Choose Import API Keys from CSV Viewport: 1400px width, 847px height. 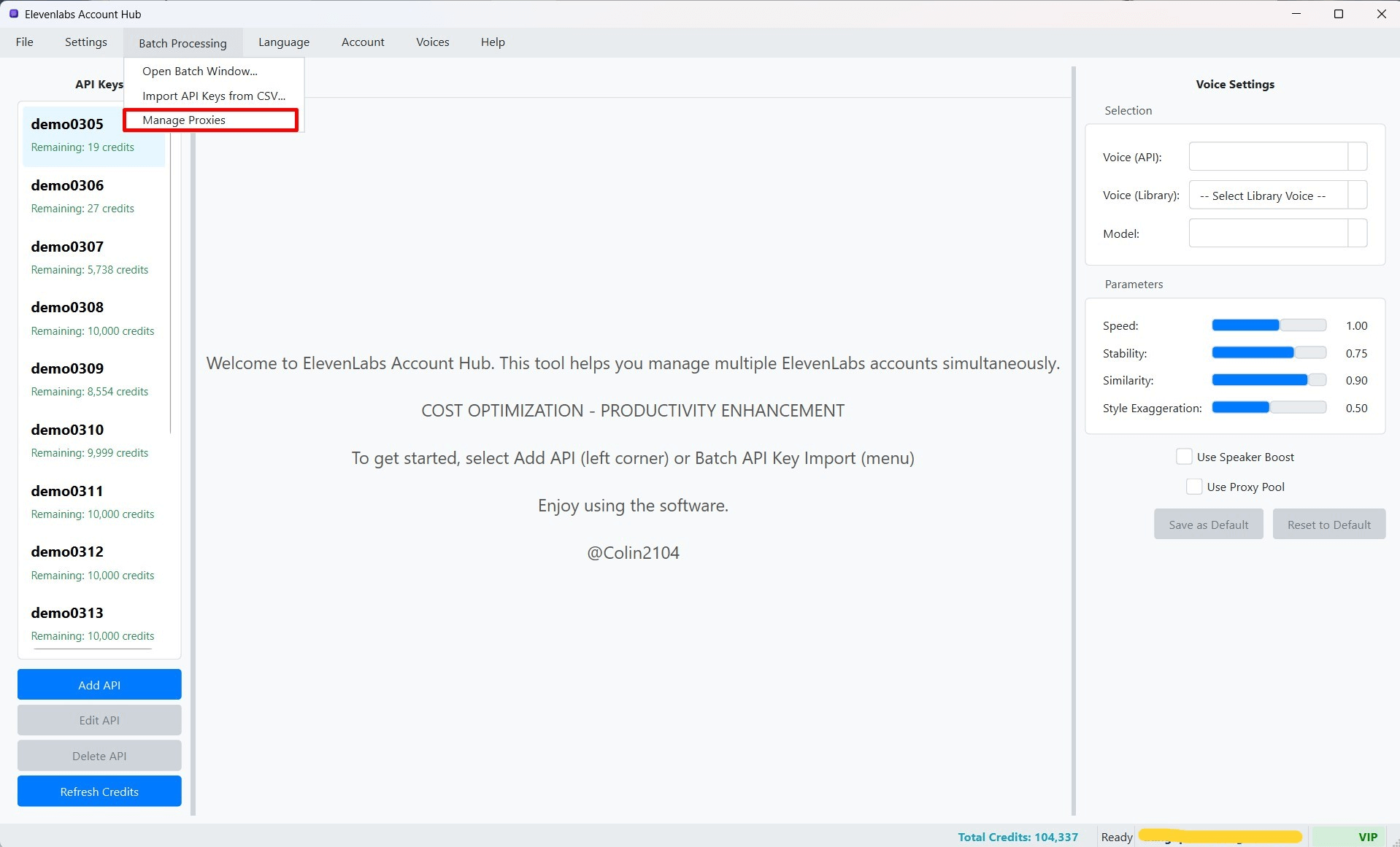[x=213, y=96]
